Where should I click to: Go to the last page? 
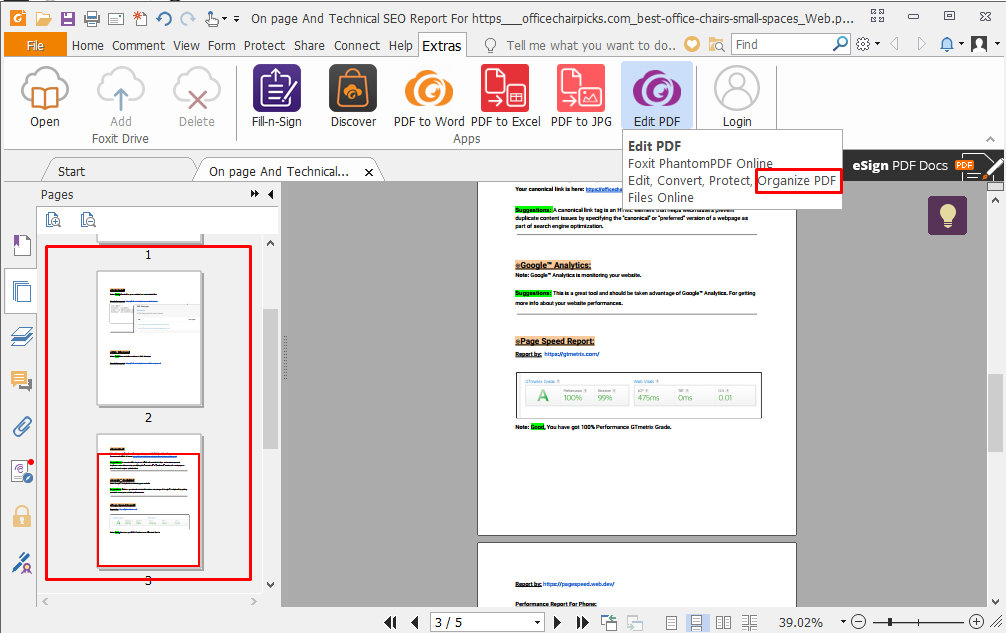[583, 622]
